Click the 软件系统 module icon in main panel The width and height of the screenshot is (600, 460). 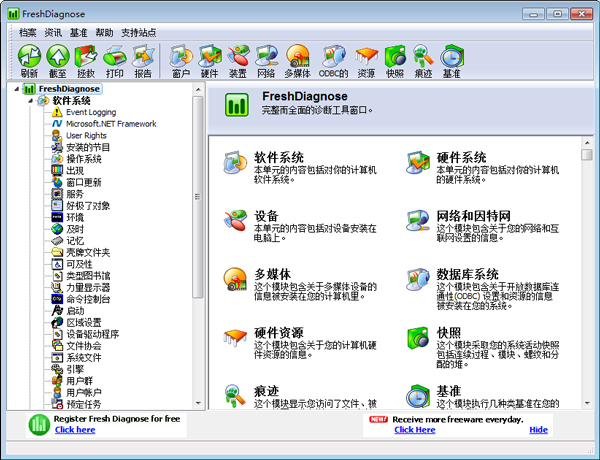[x=235, y=163]
